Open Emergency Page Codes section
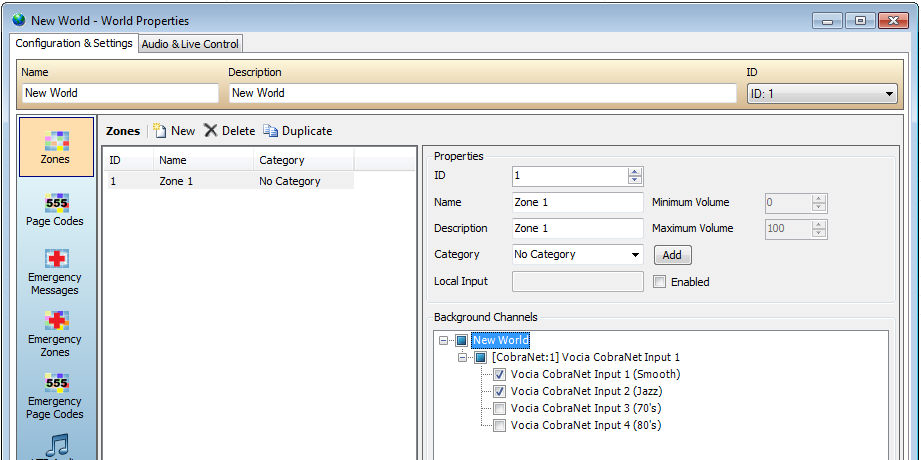Viewport: 921px width, 460px height. tap(55, 397)
